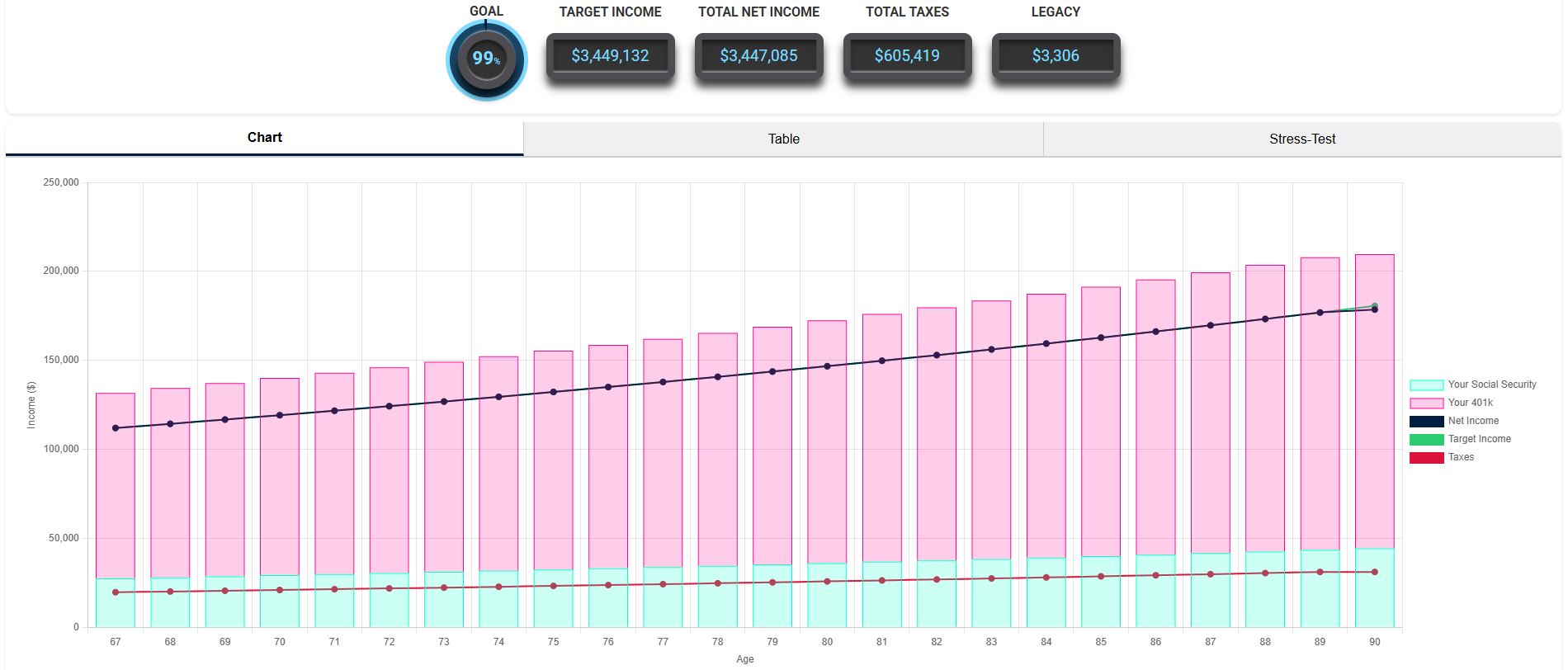This screenshot has height=670, width=1568.
Task: Click the 99% goal progress gauge
Action: pyautogui.click(x=486, y=59)
